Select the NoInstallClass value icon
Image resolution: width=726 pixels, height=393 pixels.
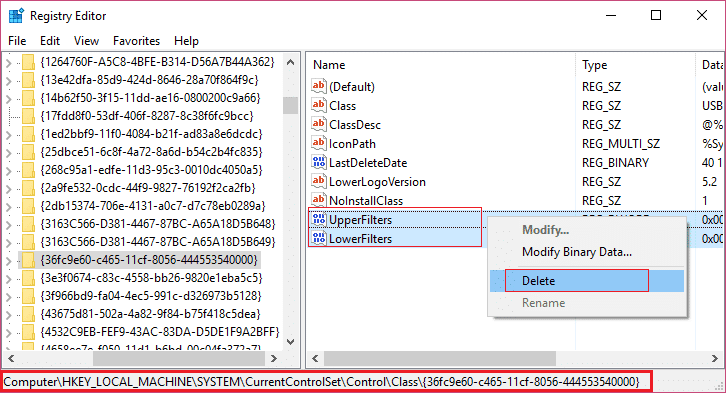319,200
